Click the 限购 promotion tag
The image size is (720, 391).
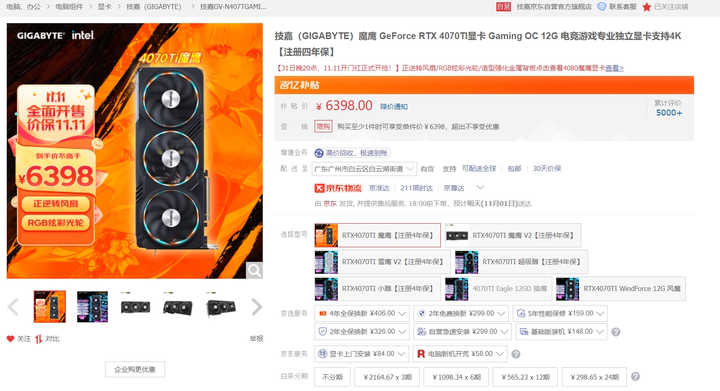coord(323,126)
